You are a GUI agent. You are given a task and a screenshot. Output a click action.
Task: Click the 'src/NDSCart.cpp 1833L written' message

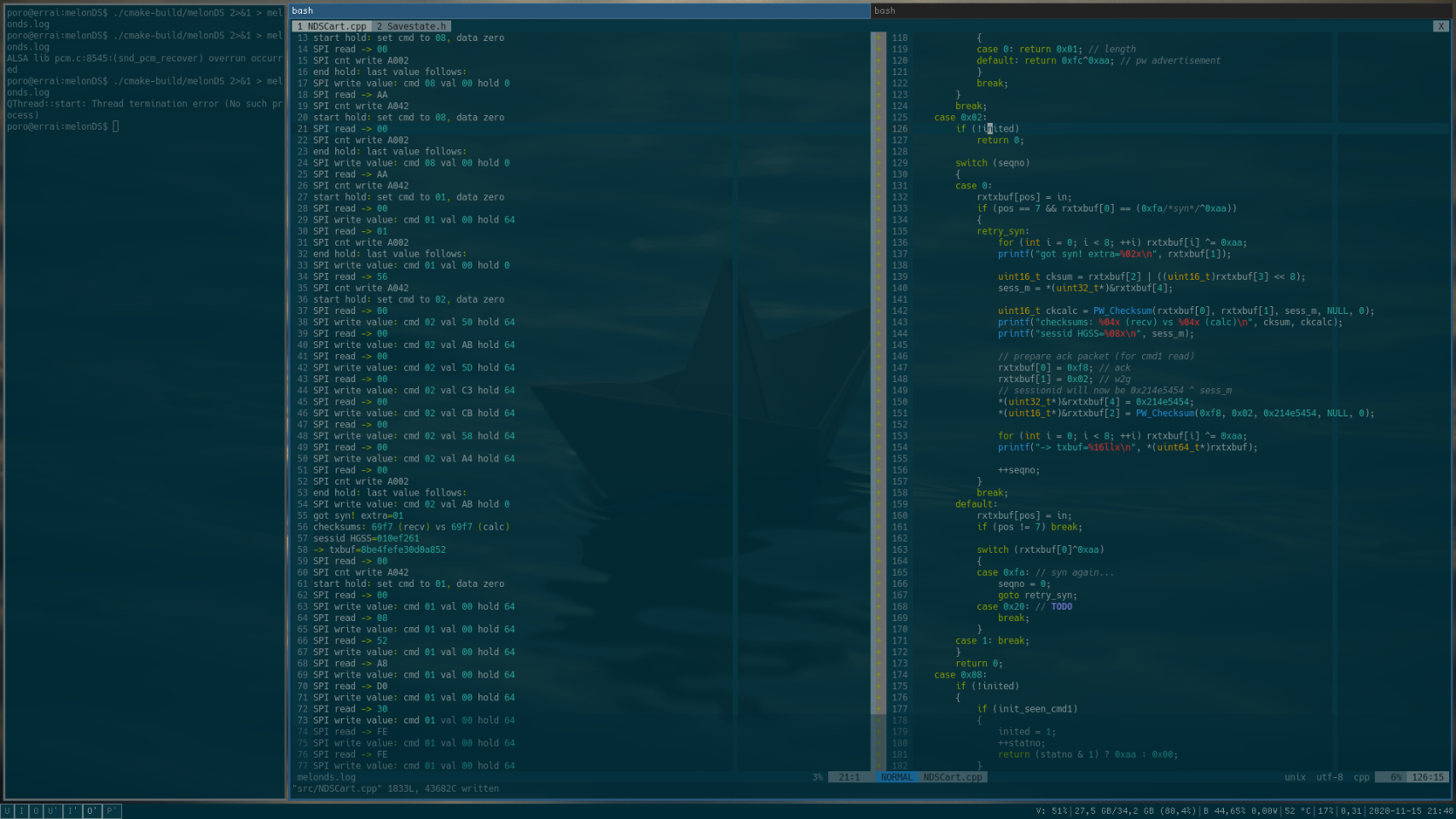tap(396, 789)
